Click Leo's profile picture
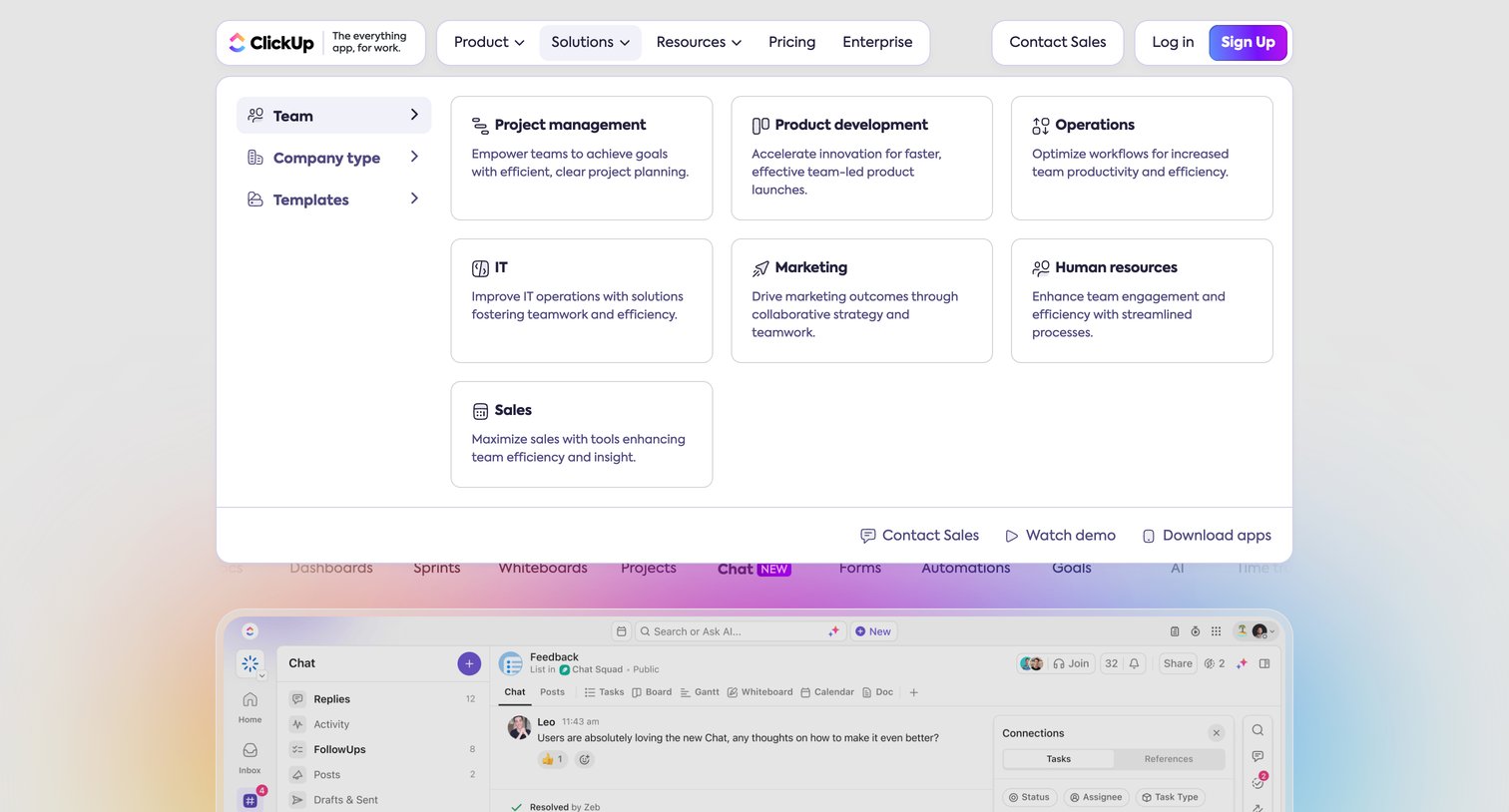The width and height of the screenshot is (1509, 812). [519, 727]
